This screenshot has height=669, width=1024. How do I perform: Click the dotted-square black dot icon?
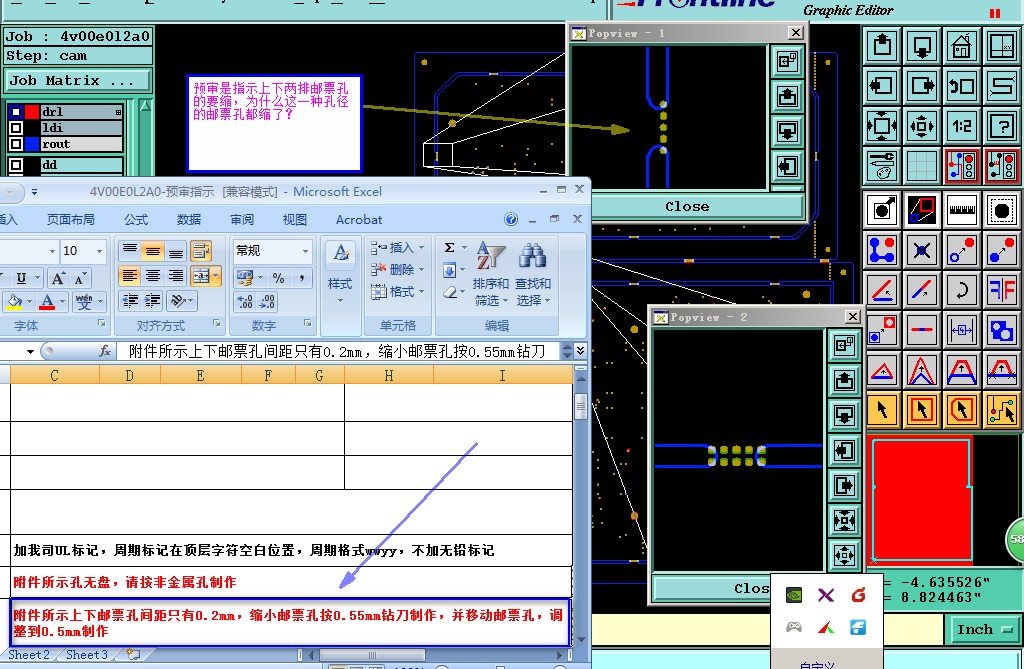(x=1002, y=210)
